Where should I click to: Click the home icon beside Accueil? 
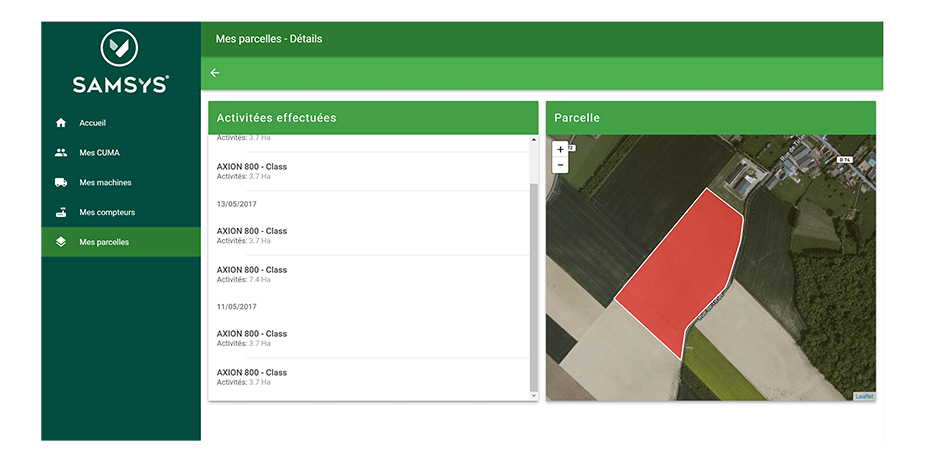[61, 123]
